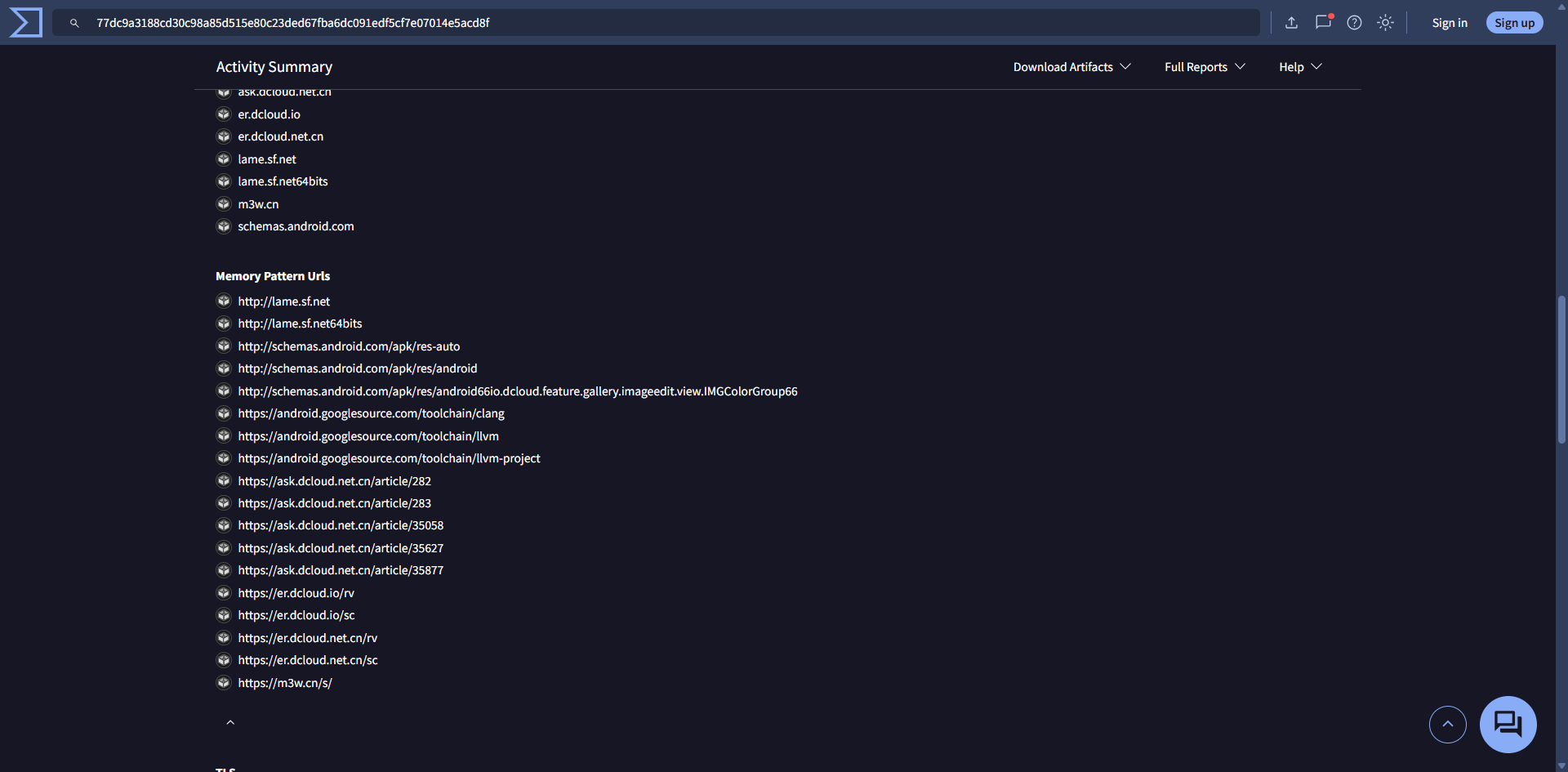Click icon beside er.dcloud.net.cn domain
The width and height of the screenshot is (1568, 772).
[x=224, y=136]
